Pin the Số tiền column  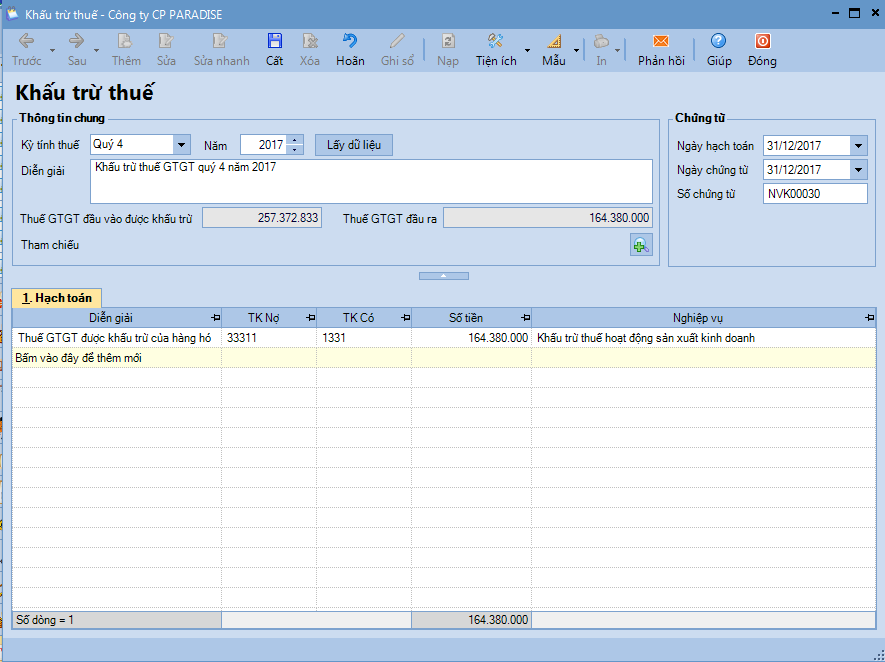525,318
